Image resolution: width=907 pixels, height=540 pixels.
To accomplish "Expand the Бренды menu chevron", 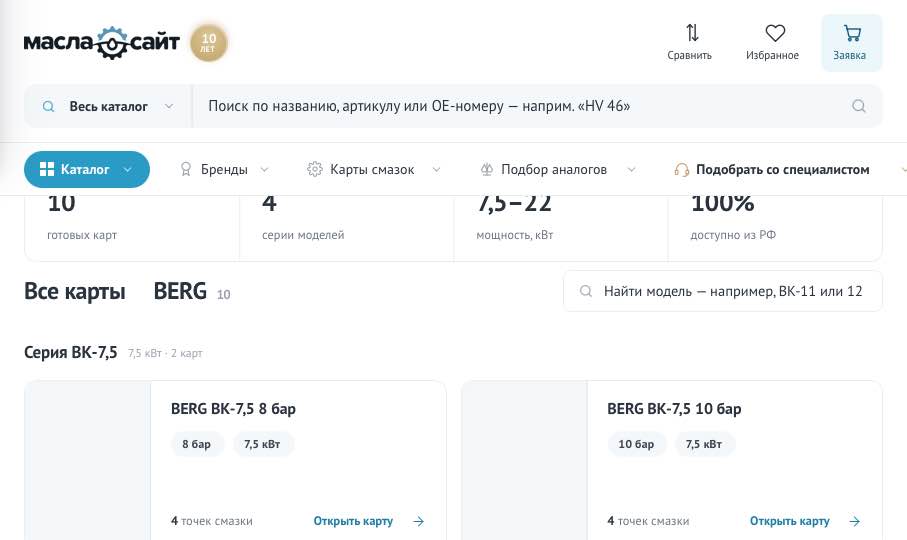I will tap(264, 169).
